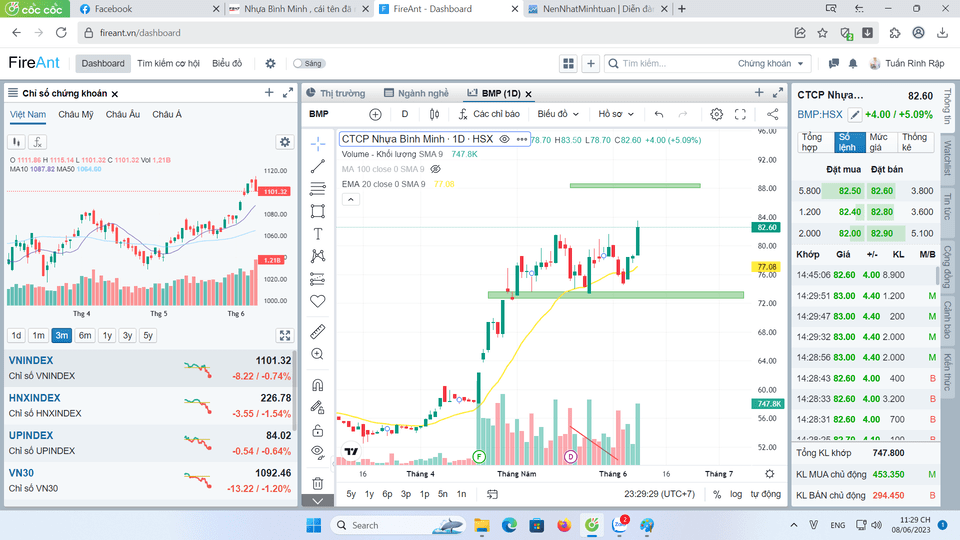
Task: Hide all drawings eye tool
Action: pyautogui.click(x=318, y=452)
